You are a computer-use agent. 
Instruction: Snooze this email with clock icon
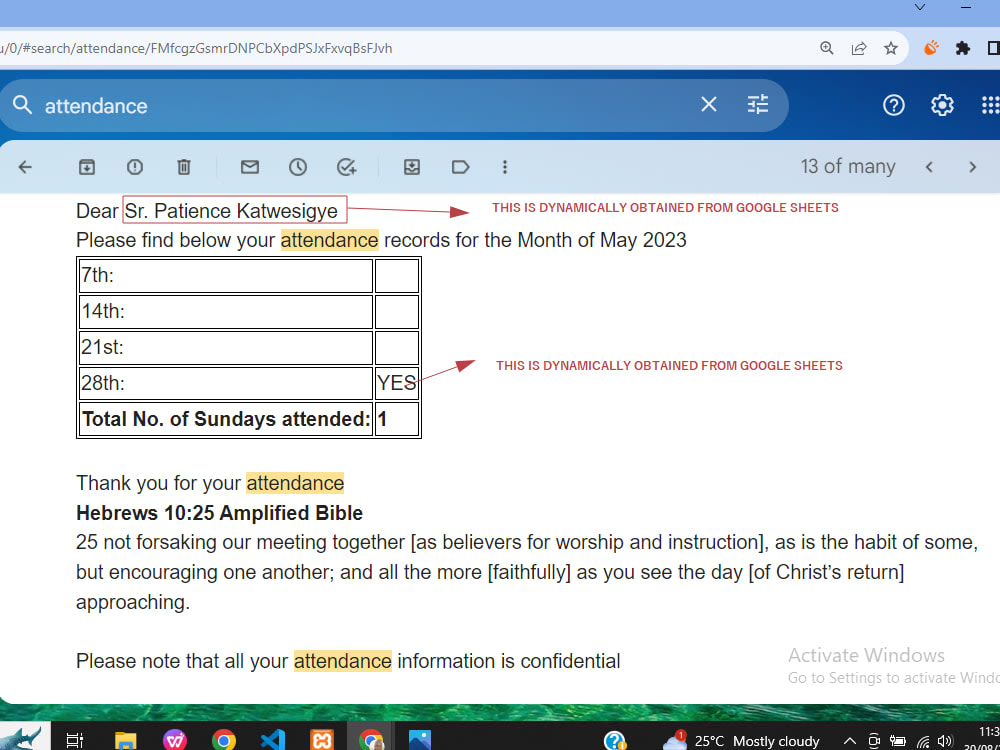click(298, 167)
